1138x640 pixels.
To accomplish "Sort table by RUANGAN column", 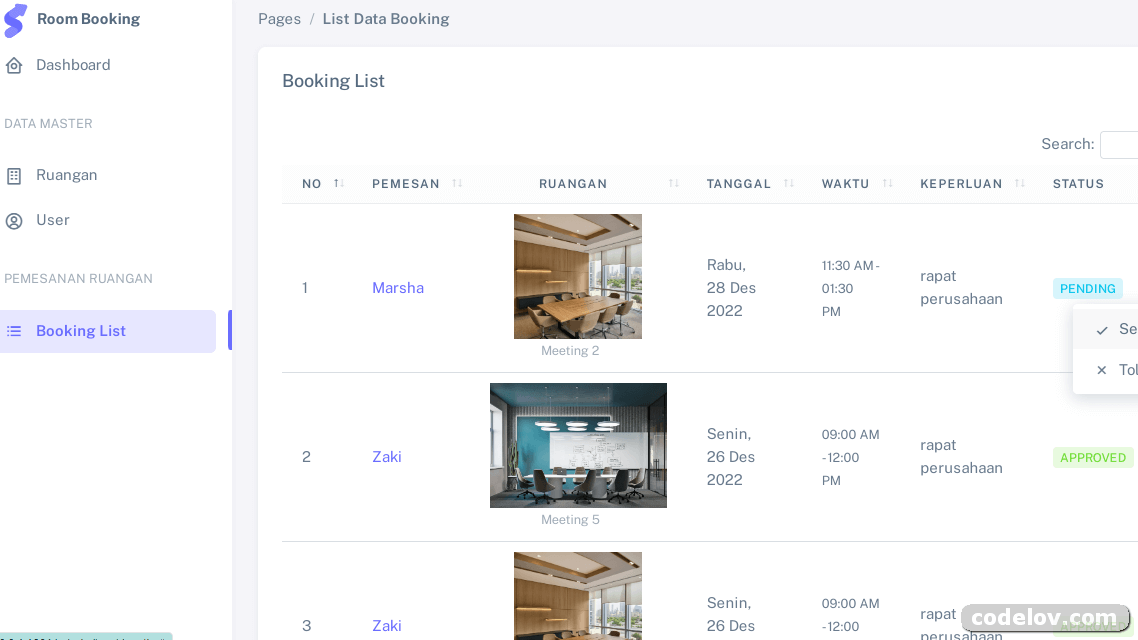I will [578, 184].
